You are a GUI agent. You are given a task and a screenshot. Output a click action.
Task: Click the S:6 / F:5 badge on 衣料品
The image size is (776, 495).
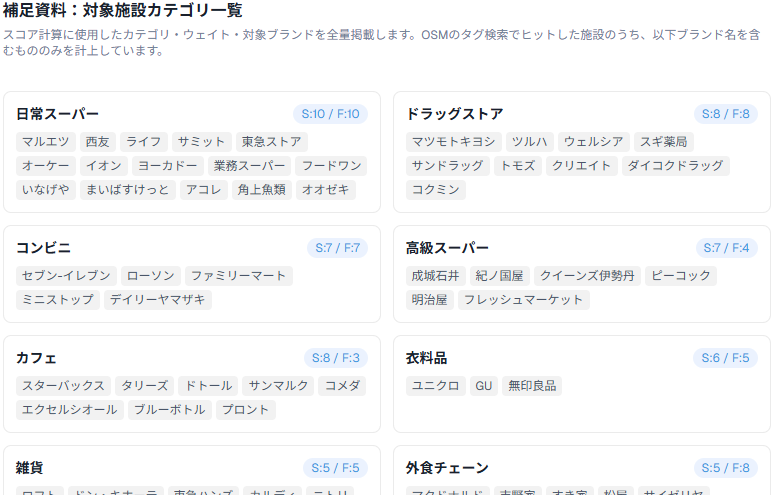click(x=726, y=358)
